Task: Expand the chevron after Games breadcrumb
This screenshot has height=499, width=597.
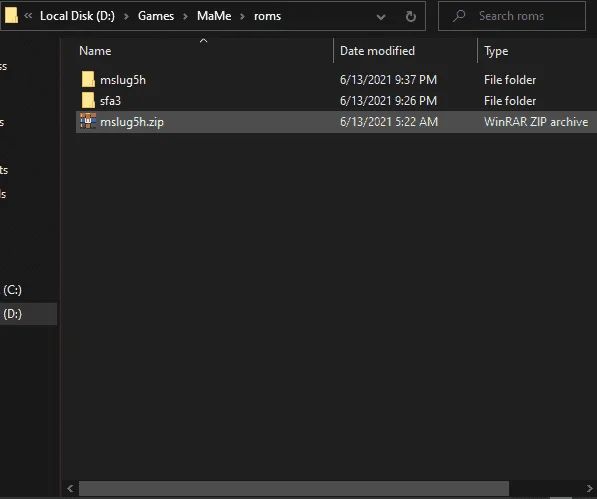Action: [185, 16]
